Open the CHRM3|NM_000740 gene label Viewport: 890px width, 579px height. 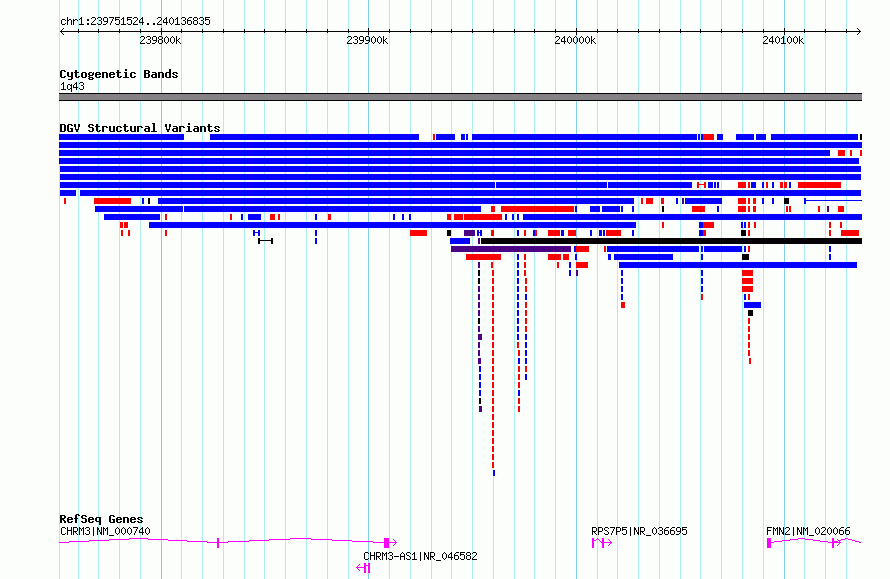105,531
